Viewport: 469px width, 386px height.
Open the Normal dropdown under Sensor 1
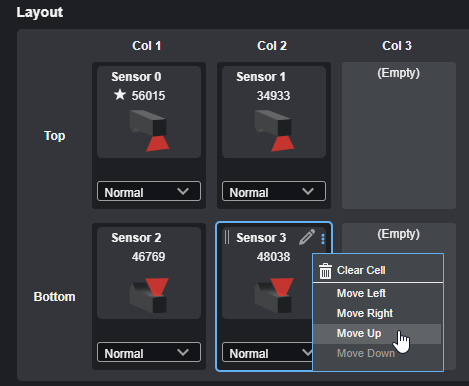point(274,191)
